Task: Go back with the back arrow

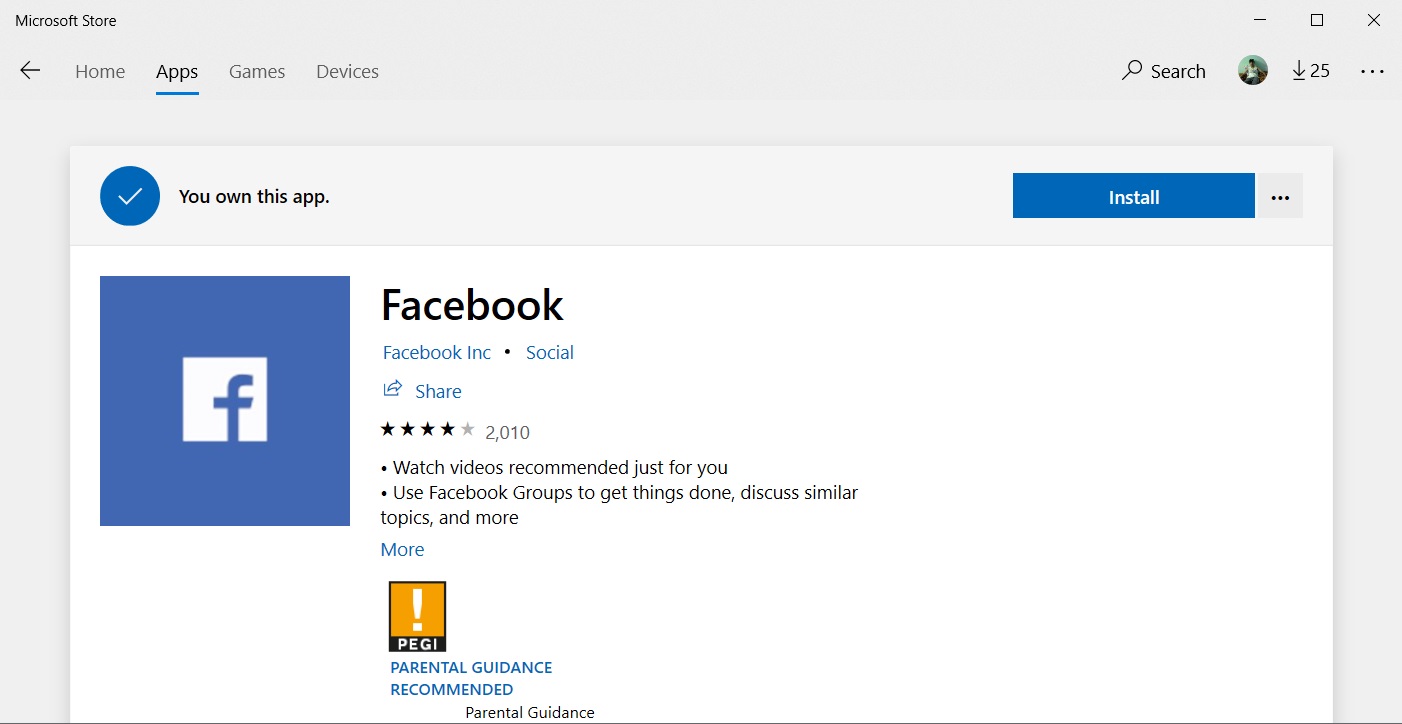Action: [30, 70]
